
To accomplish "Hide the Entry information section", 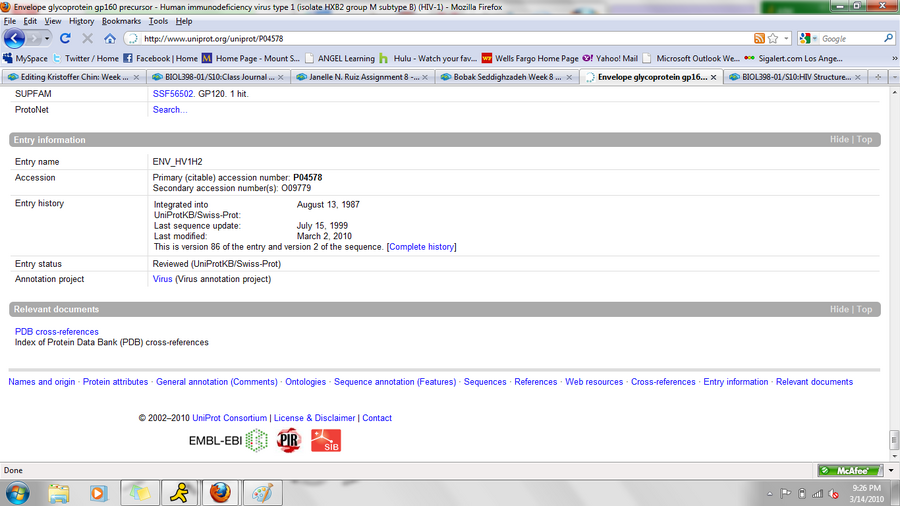I will pos(839,140).
